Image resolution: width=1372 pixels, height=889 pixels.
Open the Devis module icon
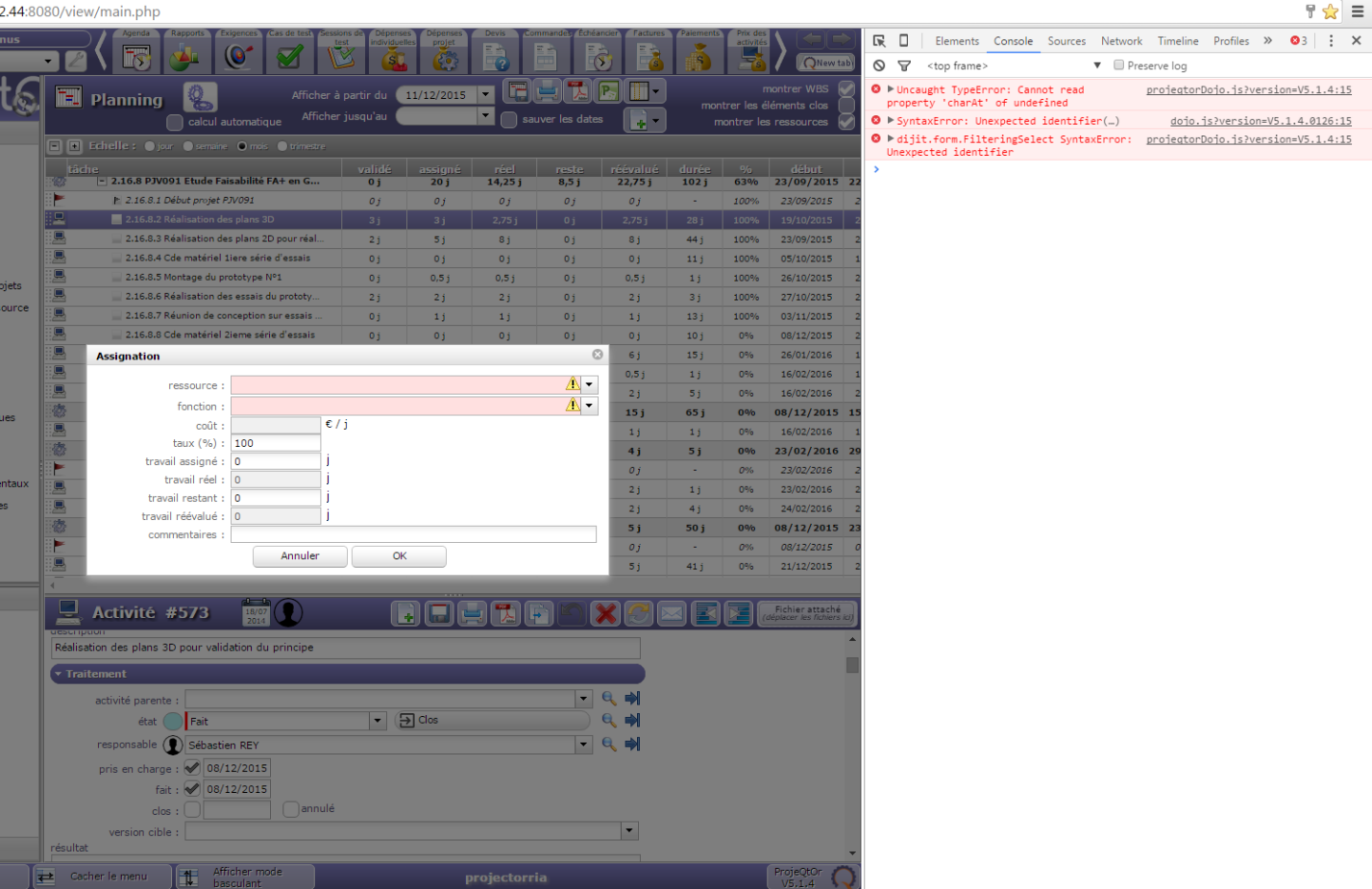[496, 52]
